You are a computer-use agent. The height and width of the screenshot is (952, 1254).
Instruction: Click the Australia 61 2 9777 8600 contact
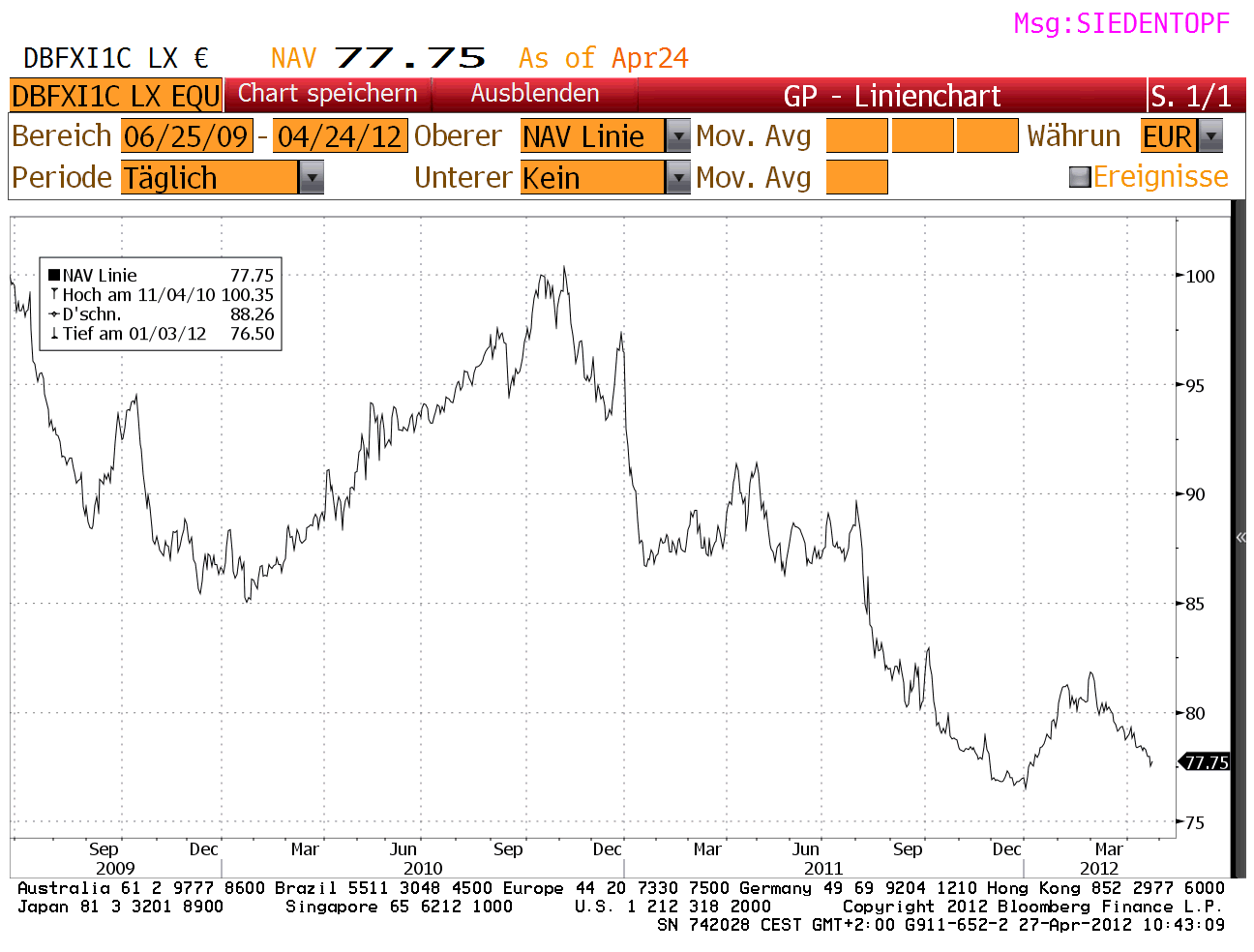click(141, 888)
